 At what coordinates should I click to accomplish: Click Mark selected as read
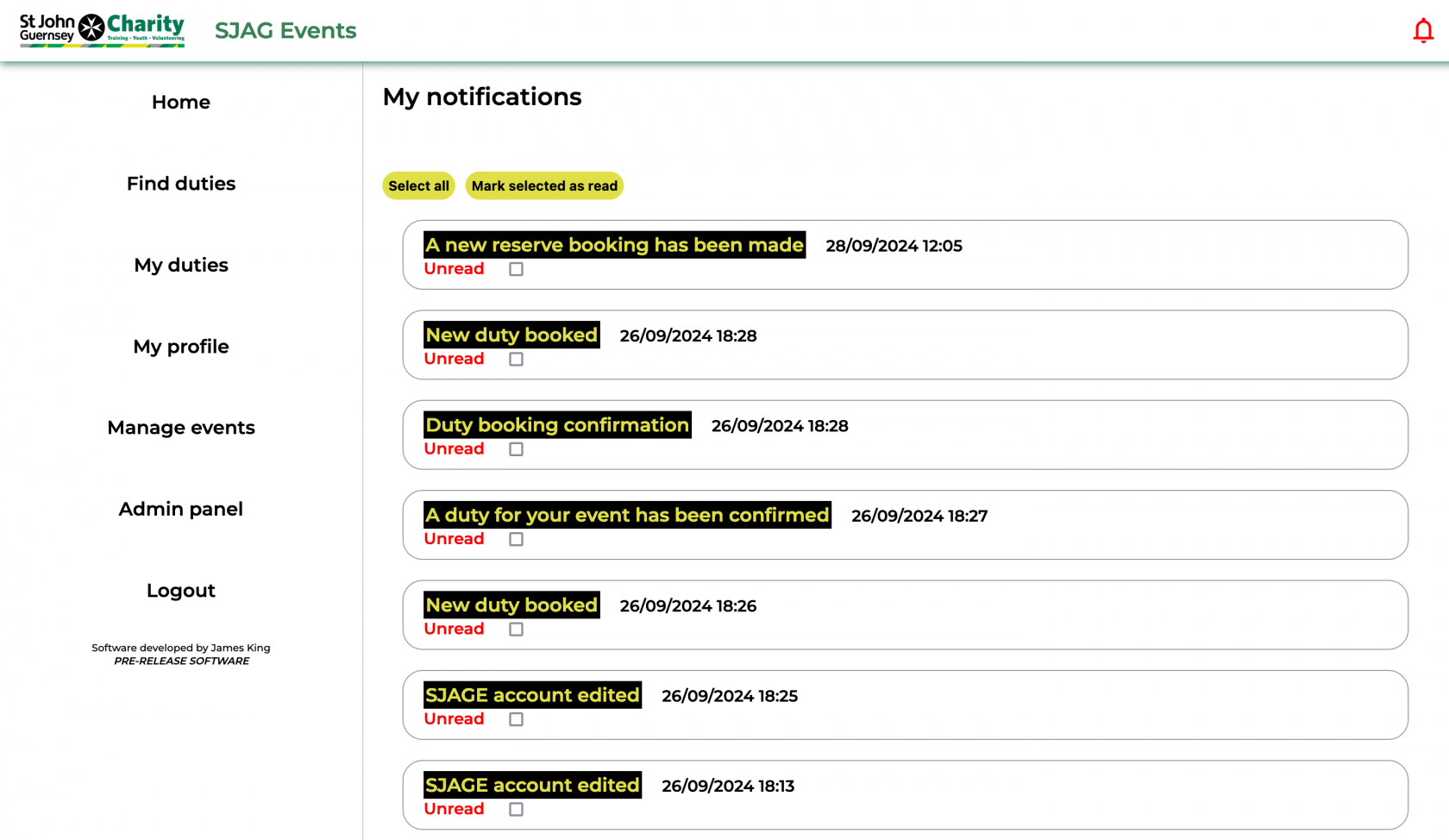[x=544, y=185]
